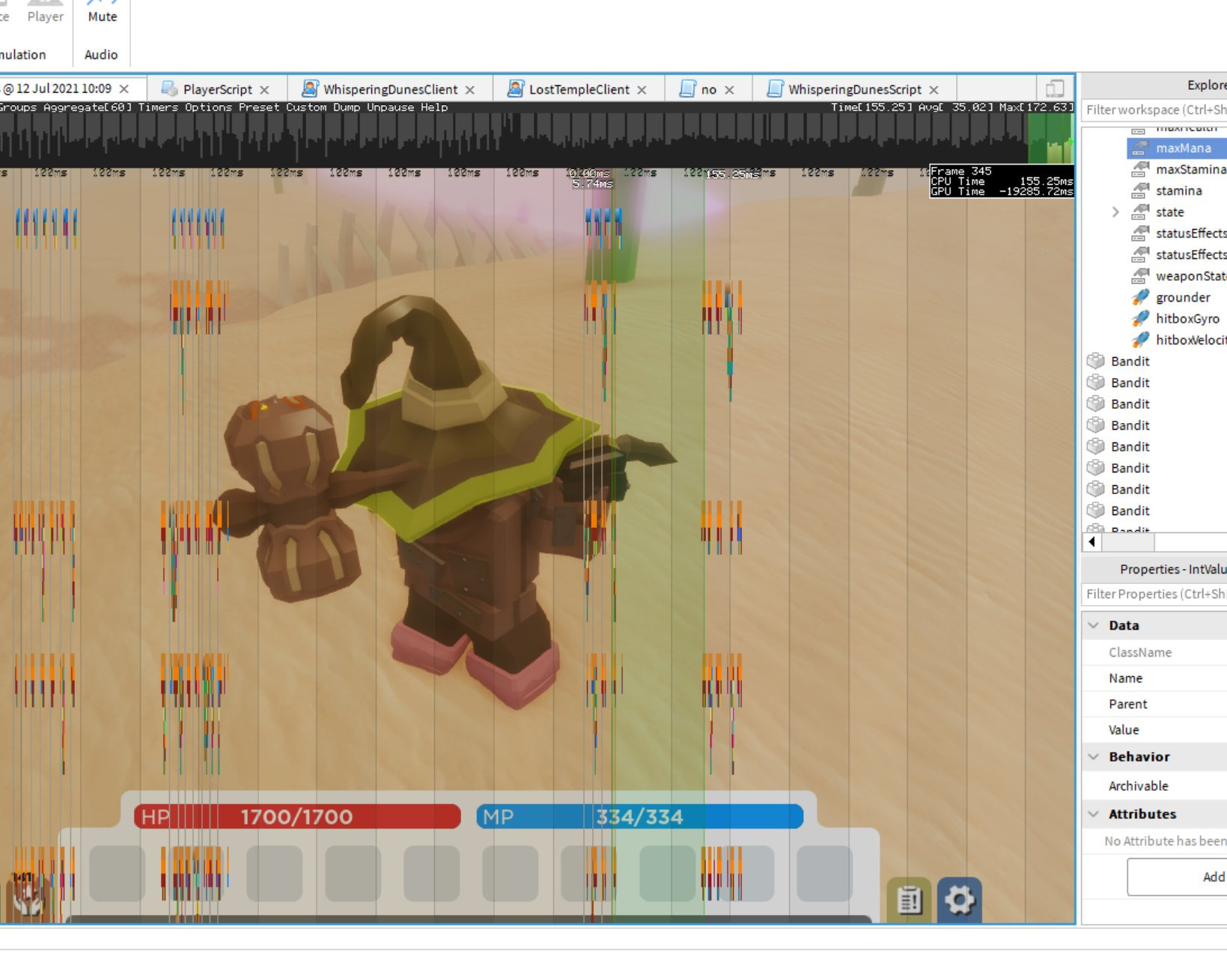Screen dimensions: 1227x980
Task: Open the Options menu in the microprofiler
Action: pos(210,107)
